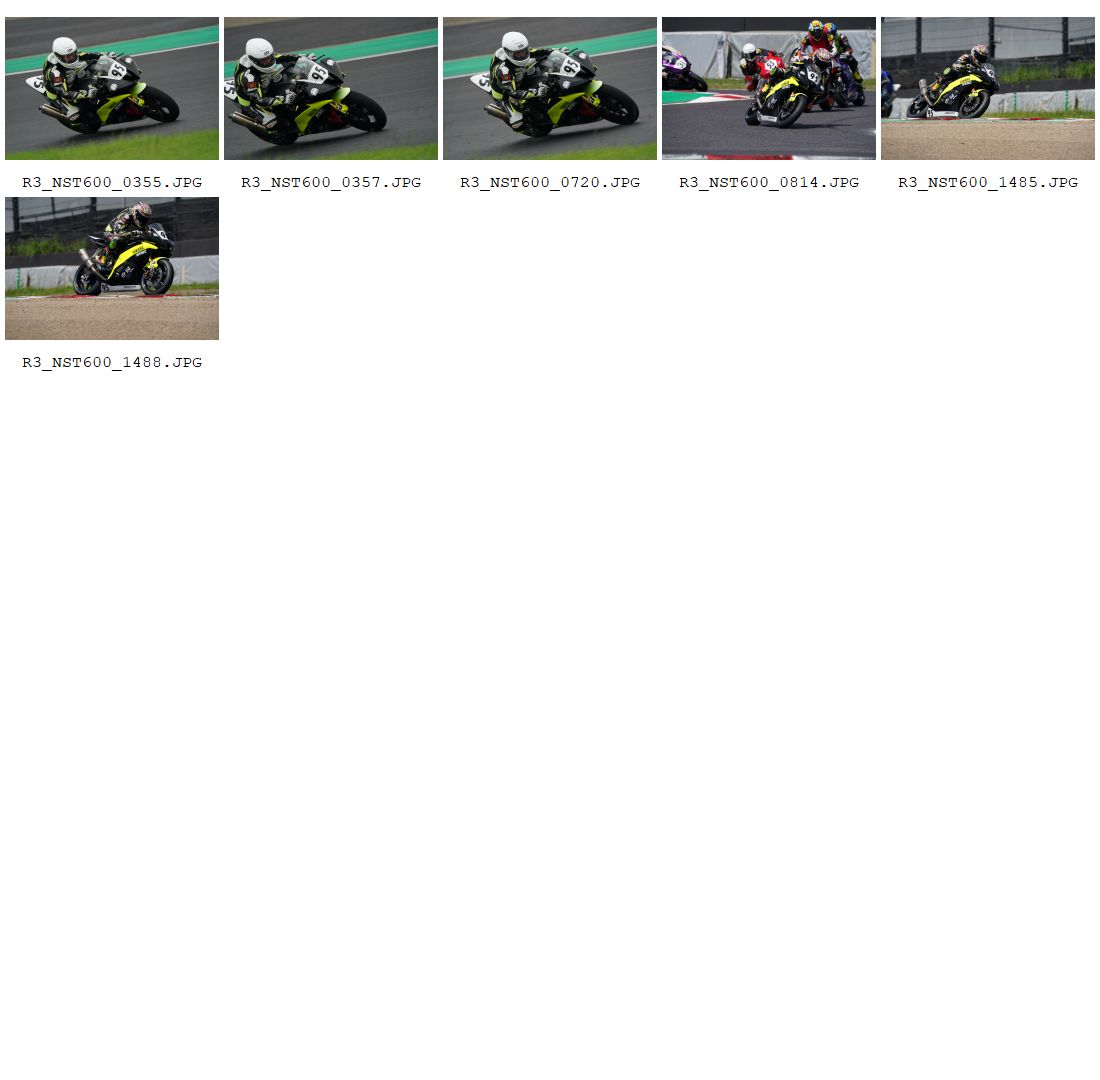Open the group of riders photo thumbnail
The image size is (1100, 1080).
768,88
